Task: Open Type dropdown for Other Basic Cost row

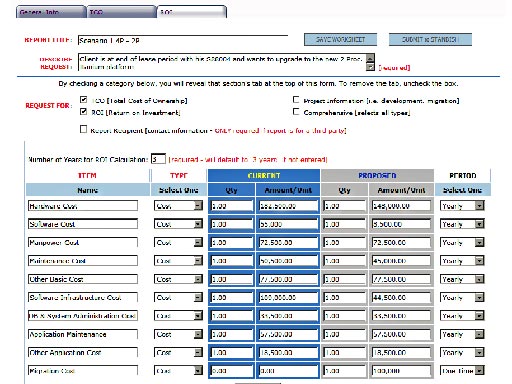Action: (178, 279)
